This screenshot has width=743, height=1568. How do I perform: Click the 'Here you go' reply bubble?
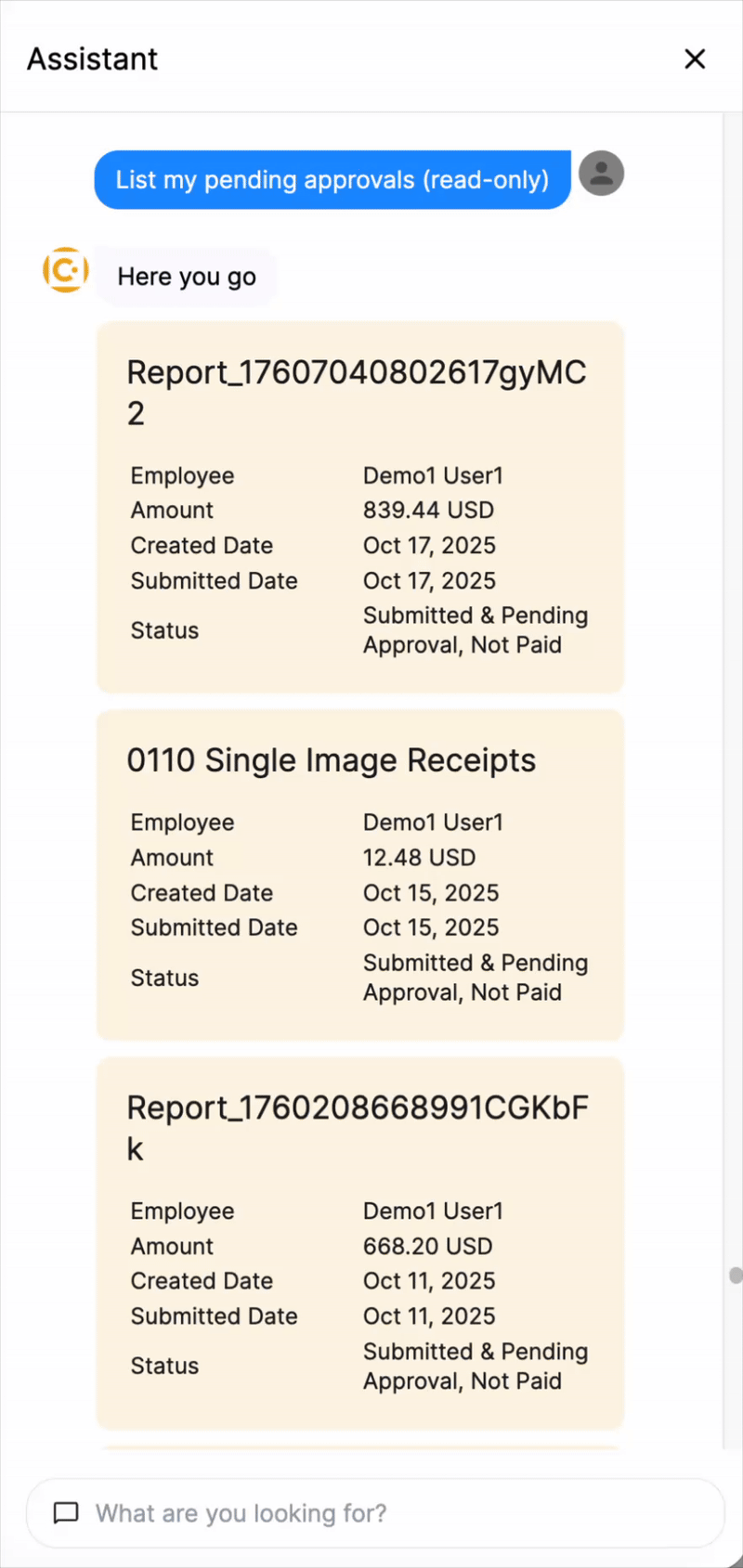(187, 277)
